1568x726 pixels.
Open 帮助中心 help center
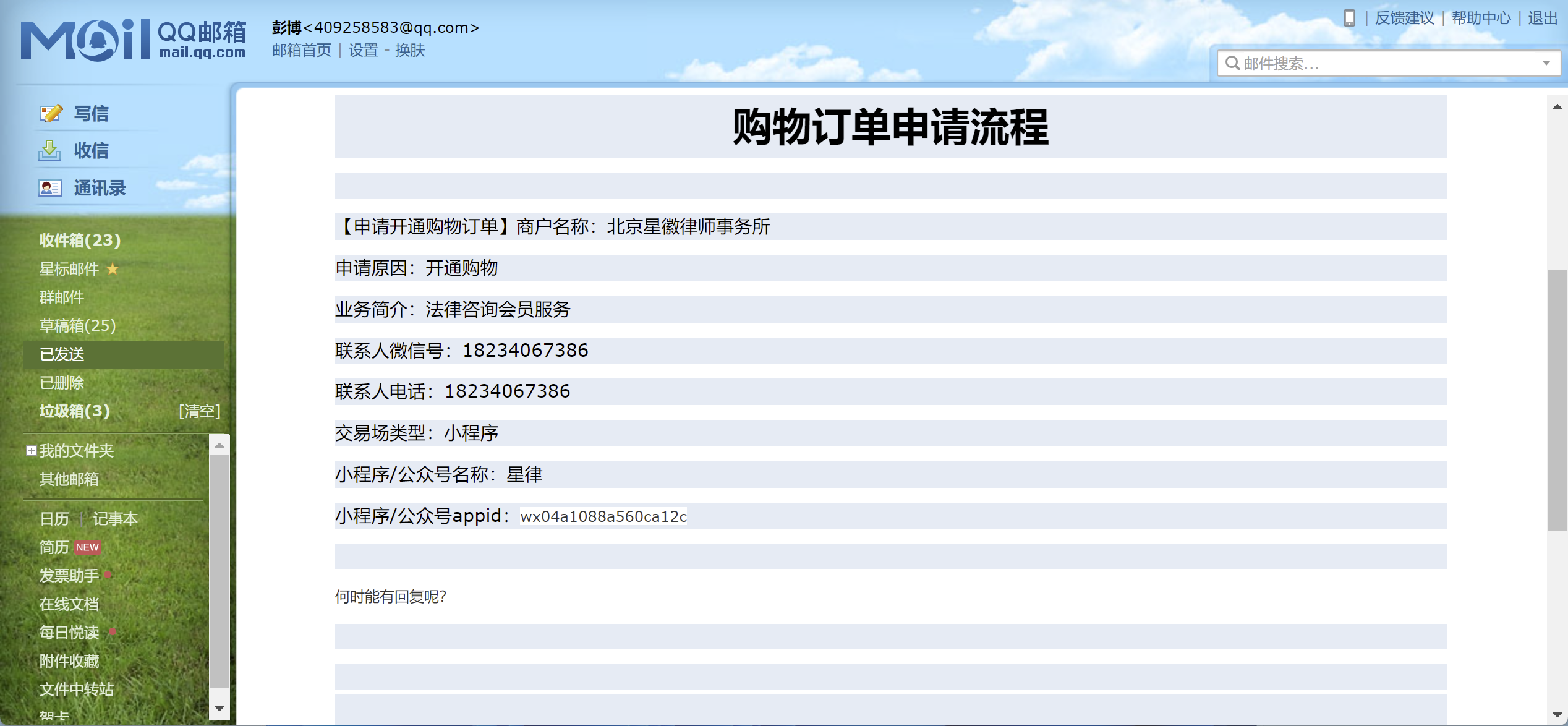click(1481, 18)
